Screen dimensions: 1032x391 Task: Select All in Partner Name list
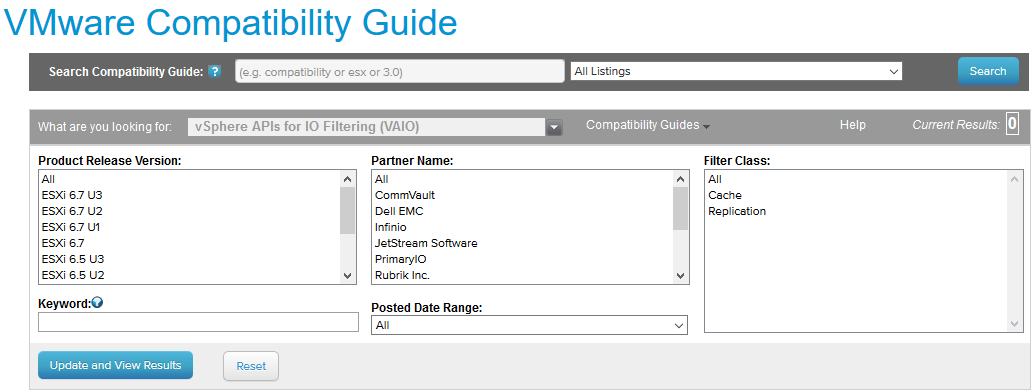click(522, 179)
